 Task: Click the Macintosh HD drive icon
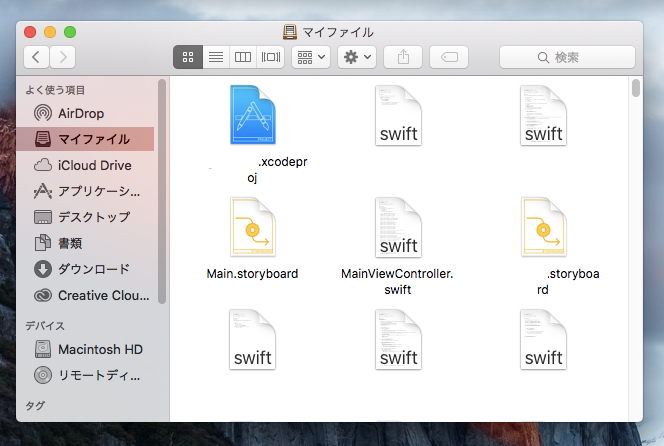pos(43,349)
